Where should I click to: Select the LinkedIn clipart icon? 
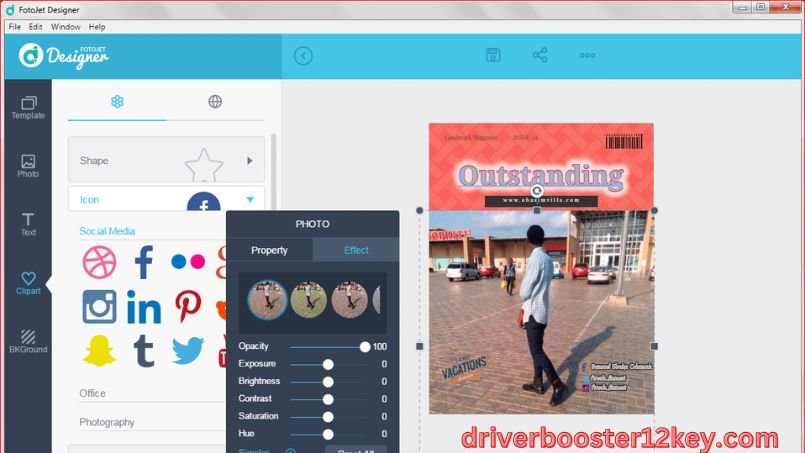point(144,307)
